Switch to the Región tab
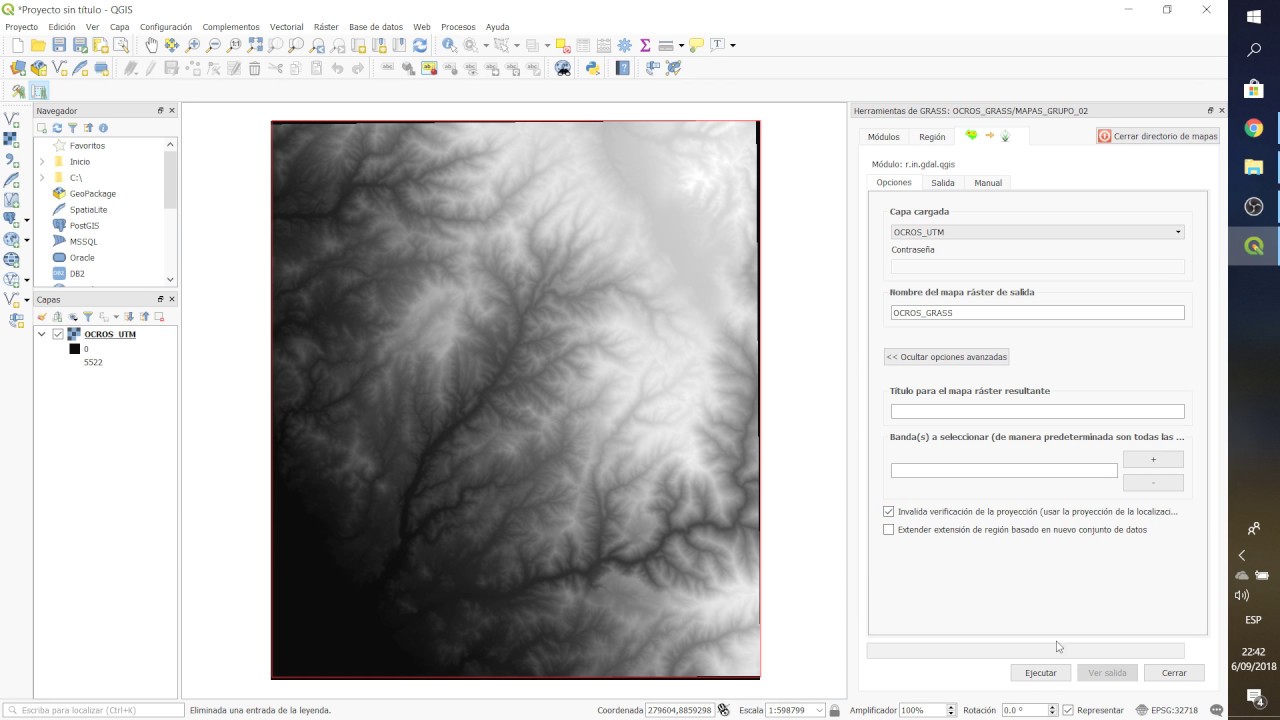 [x=932, y=137]
